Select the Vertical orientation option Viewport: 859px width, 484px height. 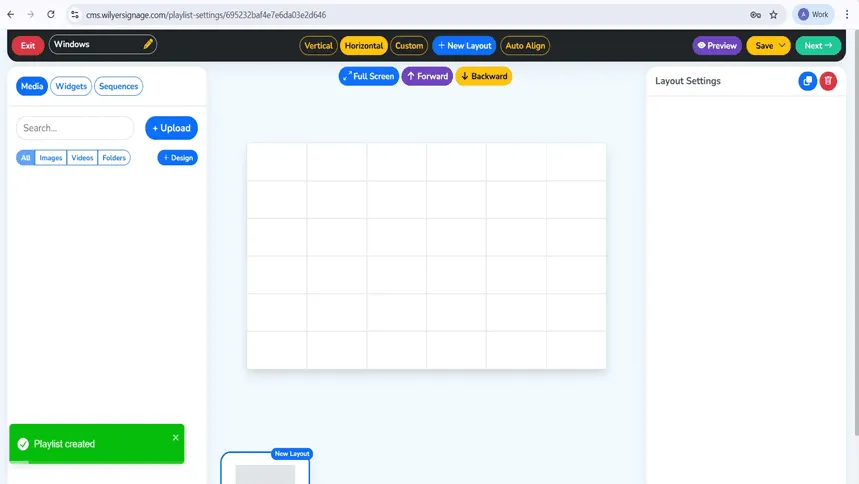(x=318, y=45)
